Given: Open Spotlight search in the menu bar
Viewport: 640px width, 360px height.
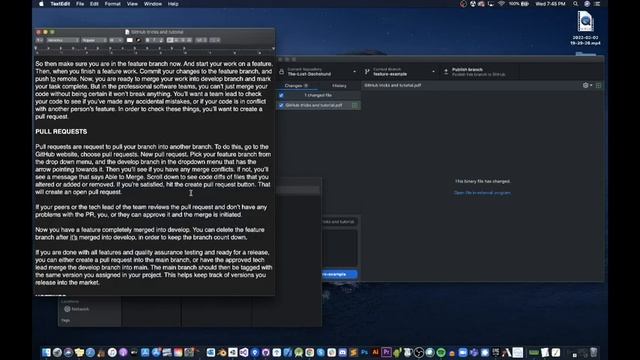Looking at the screenshot, I should 576,4.
